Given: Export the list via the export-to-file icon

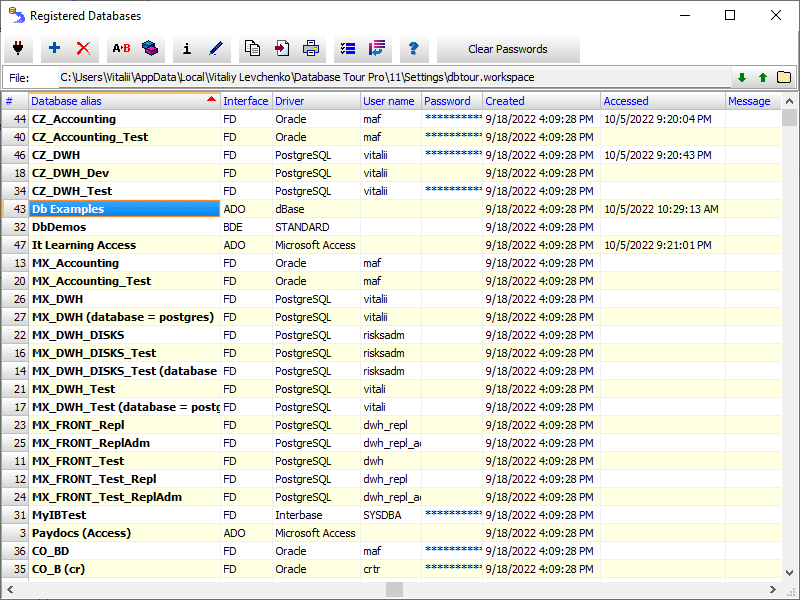Looking at the screenshot, I should click(281, 48).
